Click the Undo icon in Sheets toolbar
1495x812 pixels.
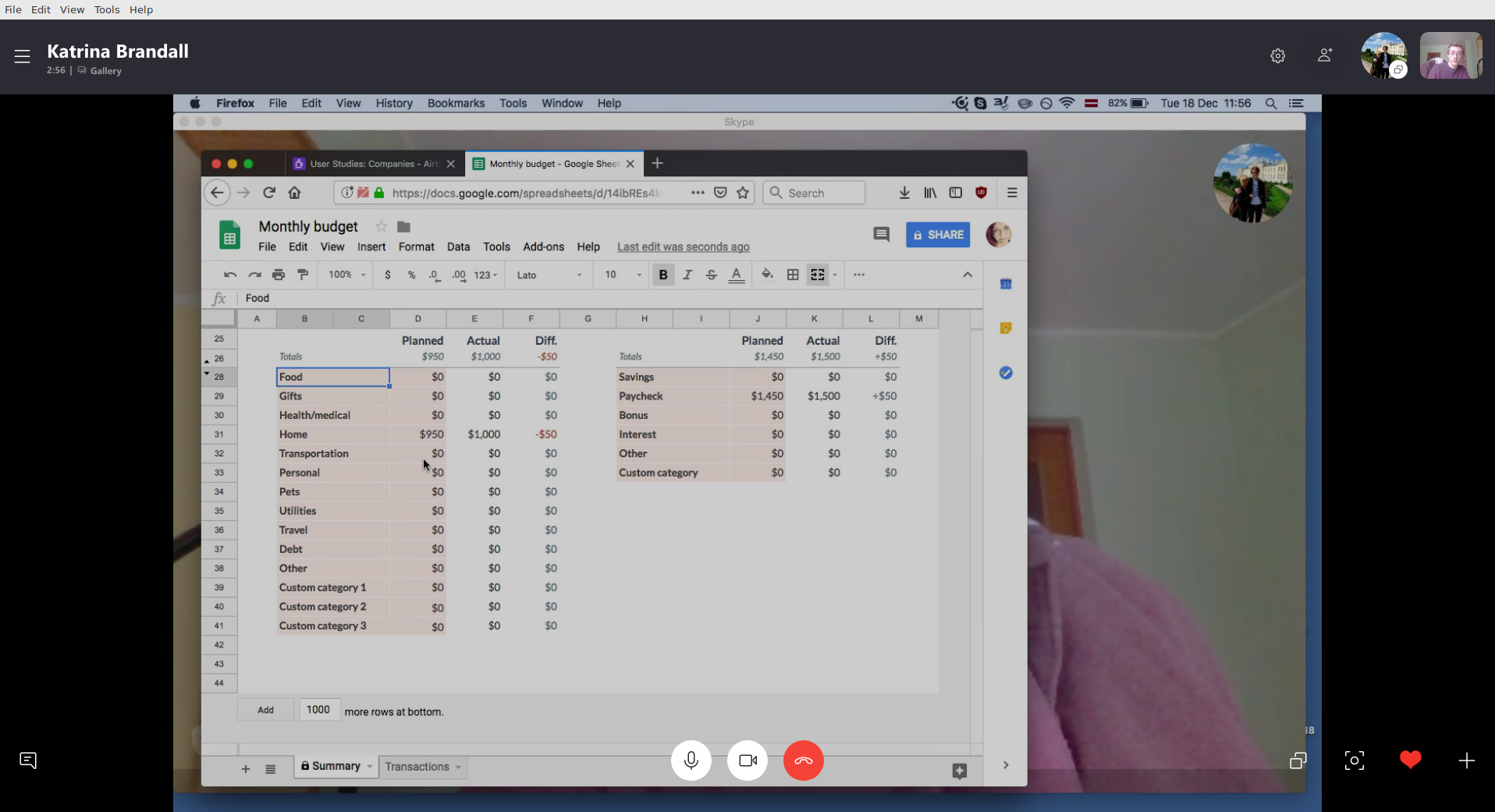click(230, 275)
